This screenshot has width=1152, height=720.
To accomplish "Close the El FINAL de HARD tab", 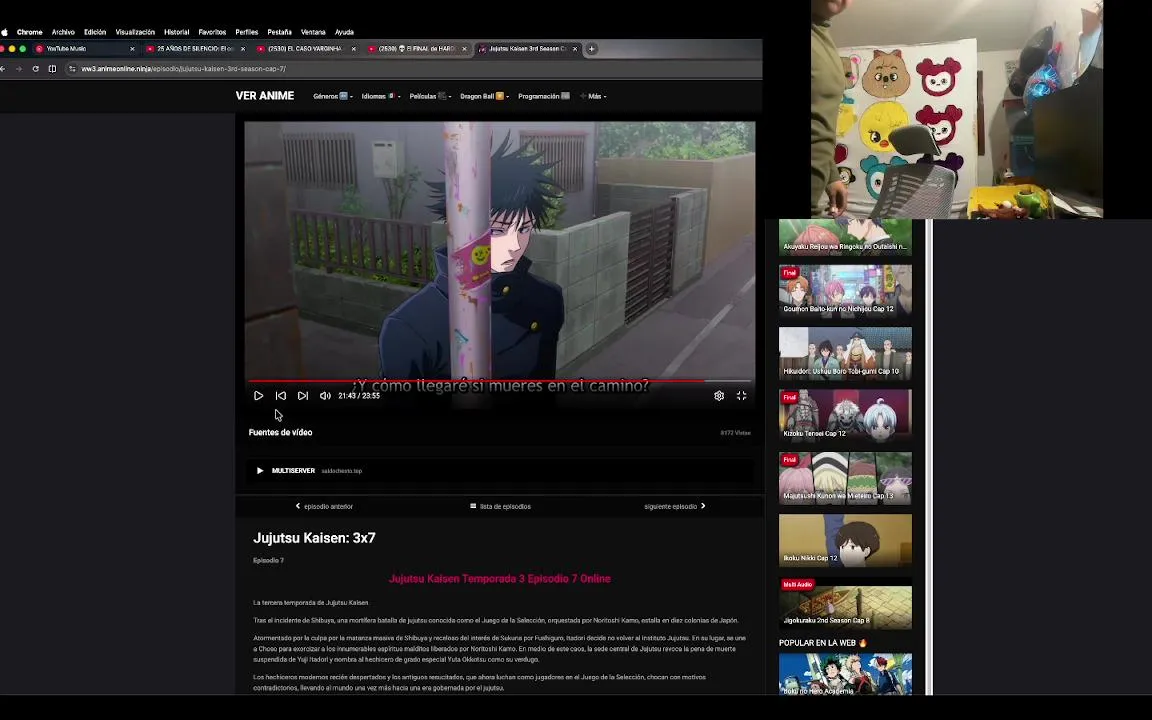I will click(x=464, y=48).
